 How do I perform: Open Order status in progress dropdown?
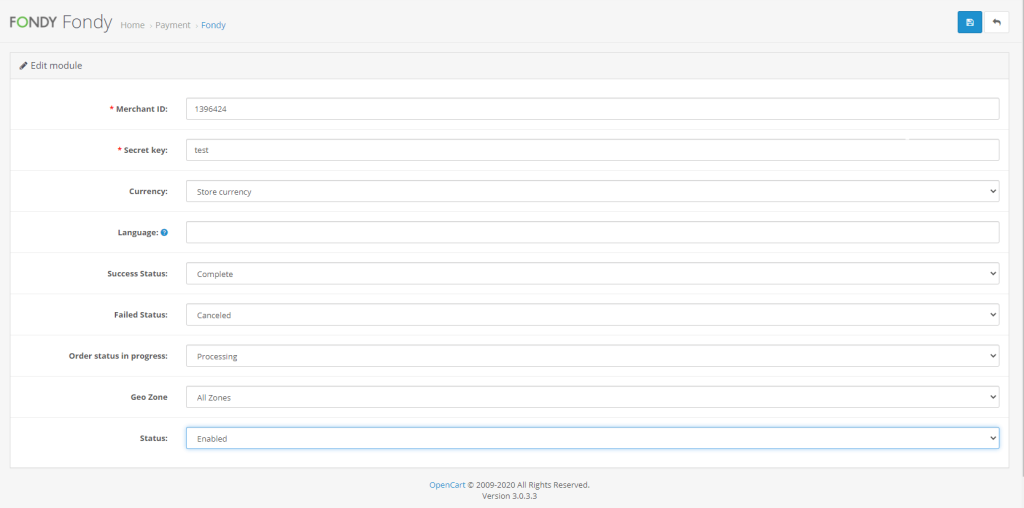point(592,356)
